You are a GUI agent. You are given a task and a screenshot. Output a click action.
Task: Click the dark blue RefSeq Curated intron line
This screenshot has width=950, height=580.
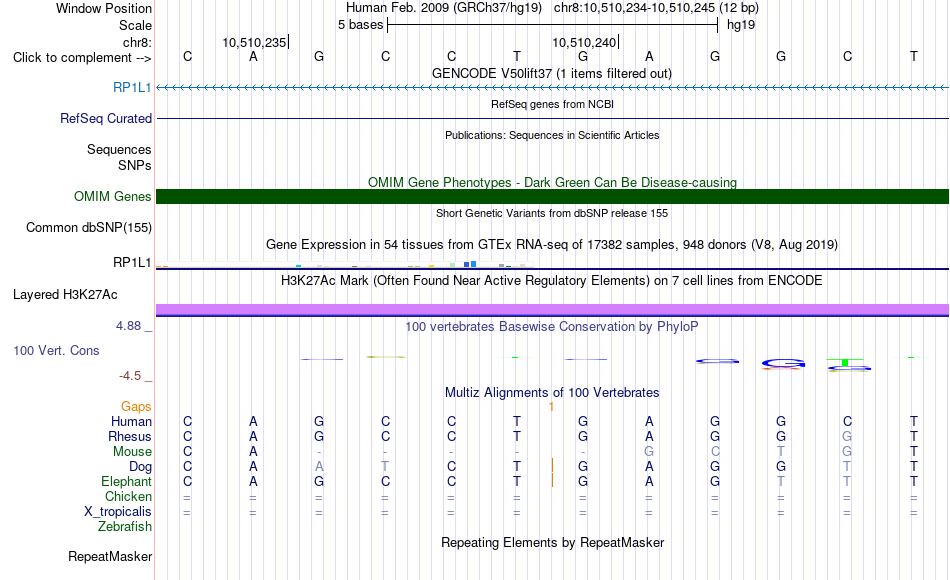click(x=553, y=118)
